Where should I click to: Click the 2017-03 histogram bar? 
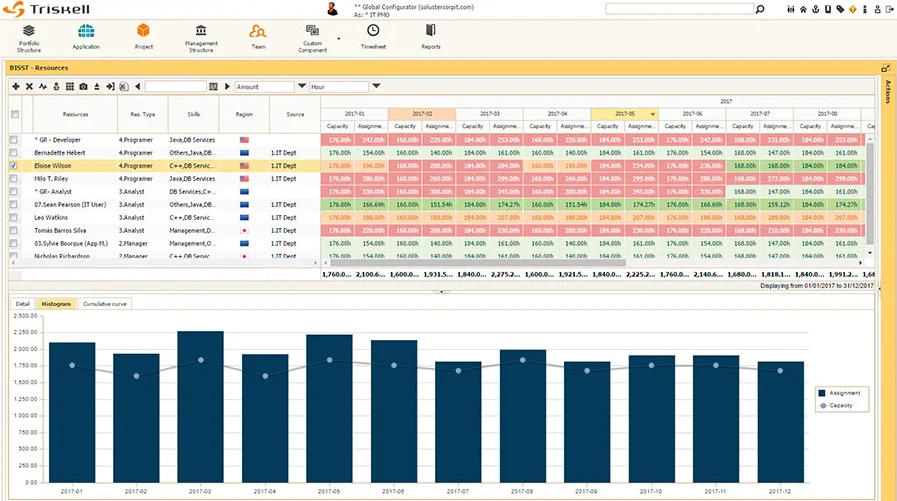(200, 407)
